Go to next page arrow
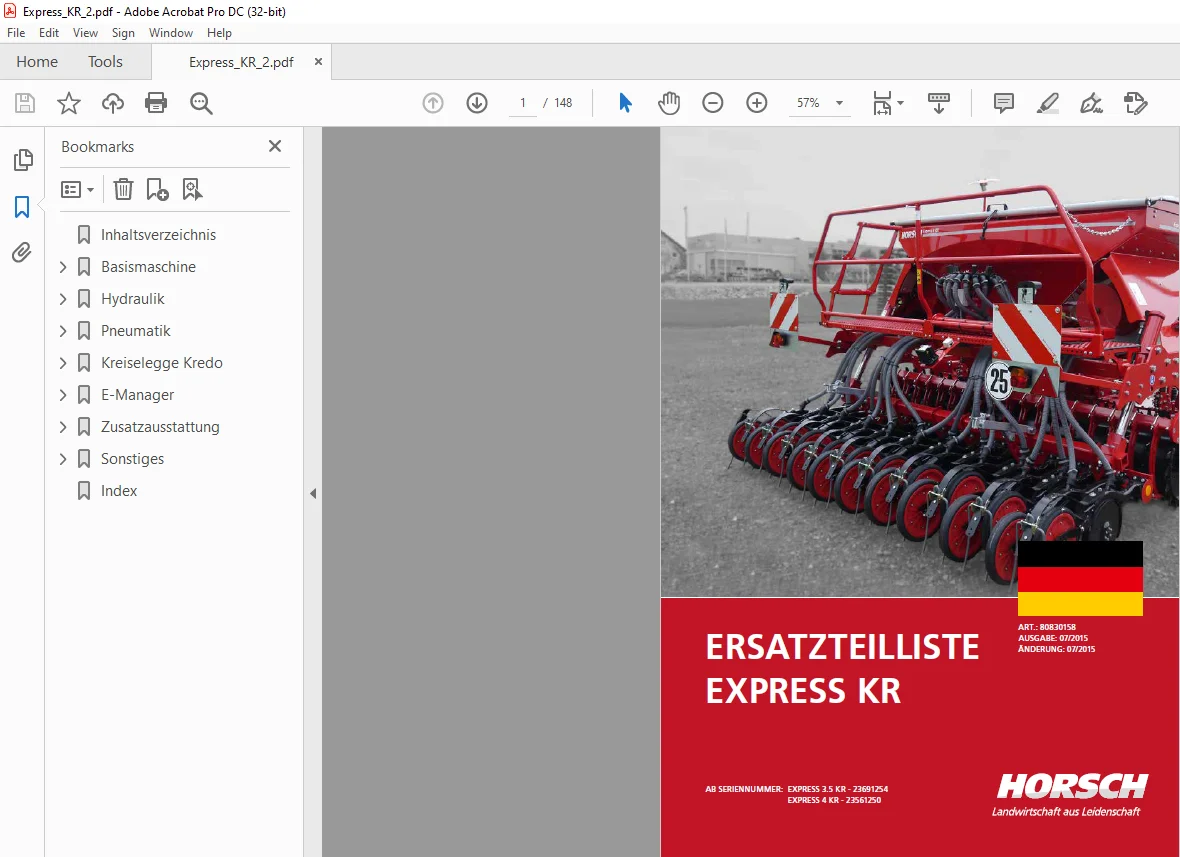1180x857 pixels. (x=476, y=103)
